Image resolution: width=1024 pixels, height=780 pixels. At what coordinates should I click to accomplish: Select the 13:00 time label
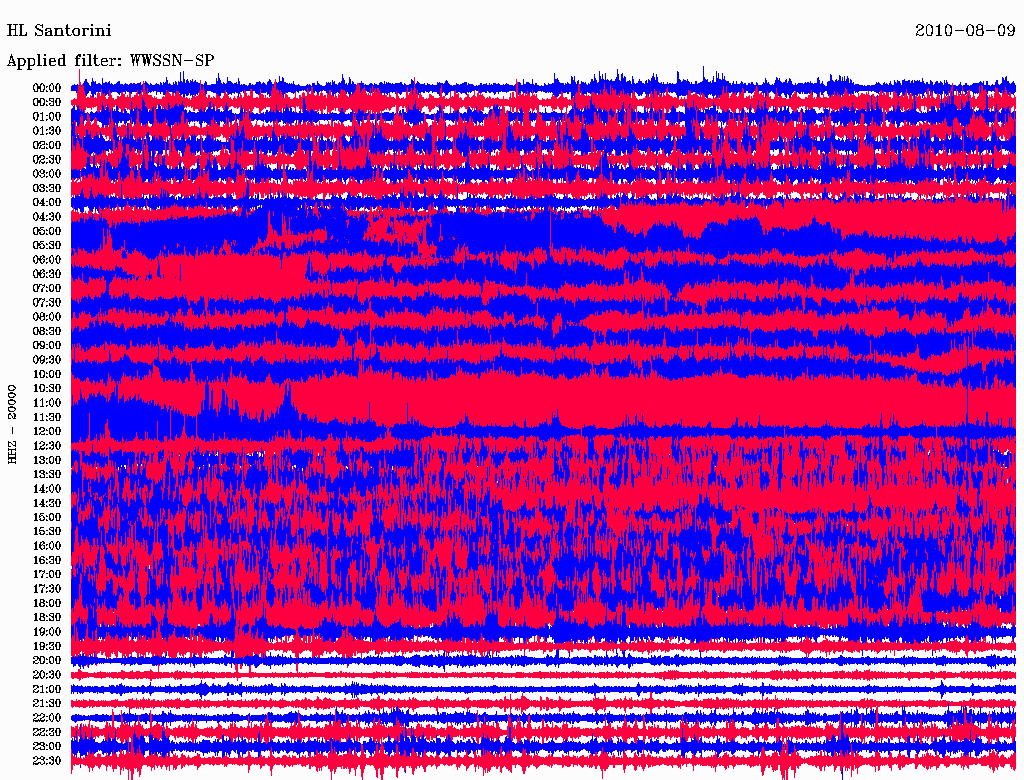coord(46,460)
